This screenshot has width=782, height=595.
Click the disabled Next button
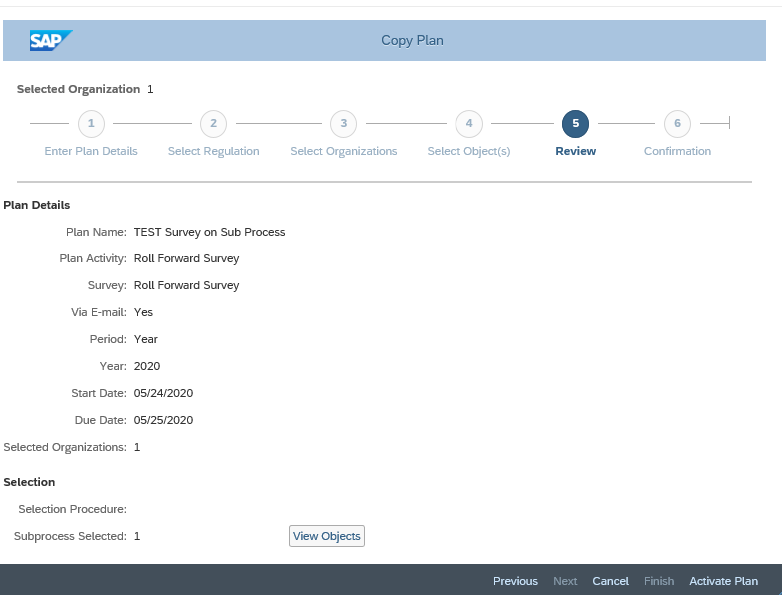[x=565, y=581]
